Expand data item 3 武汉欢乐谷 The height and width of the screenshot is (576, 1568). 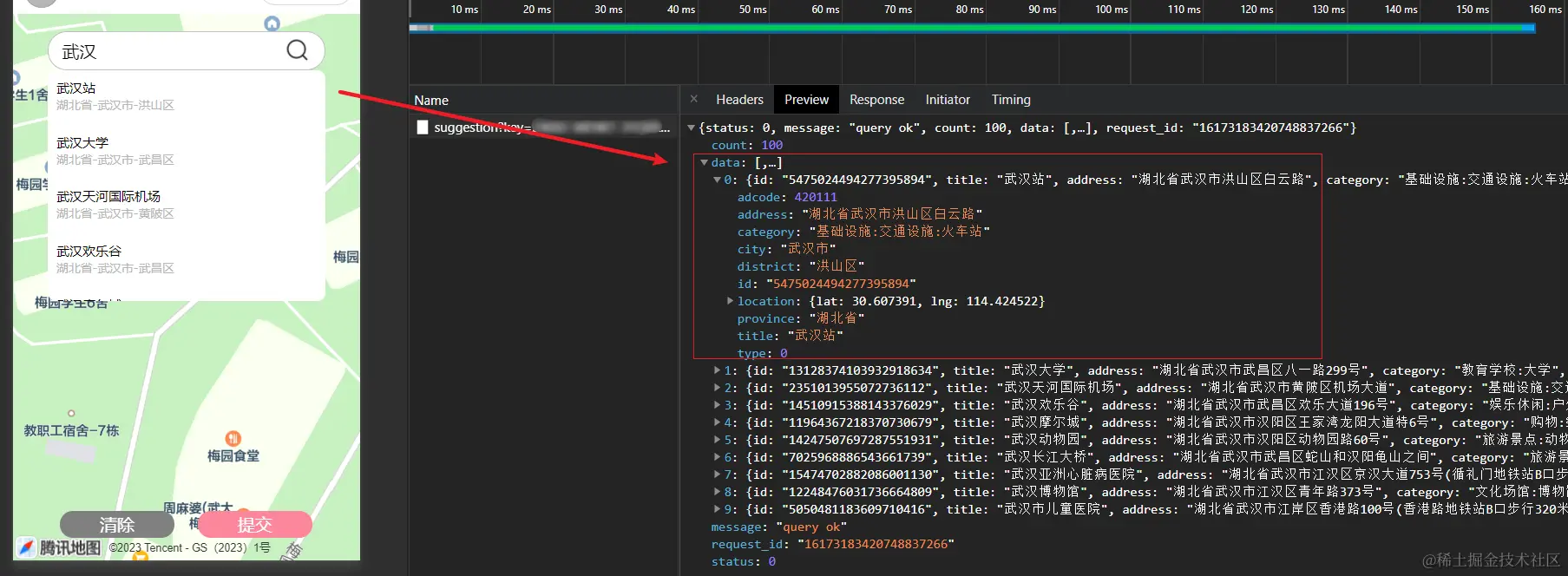click(717, 405)
